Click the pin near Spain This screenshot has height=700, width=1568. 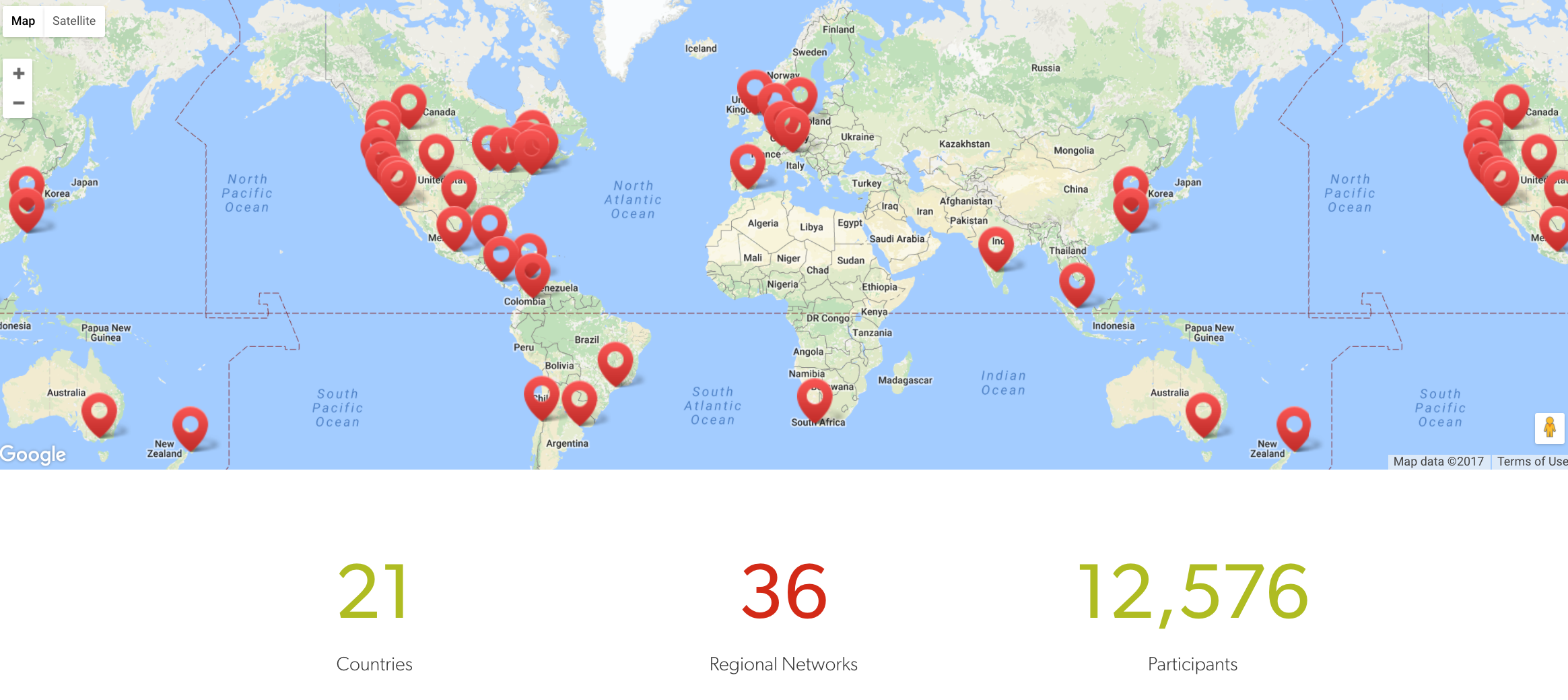pos(747,166)
